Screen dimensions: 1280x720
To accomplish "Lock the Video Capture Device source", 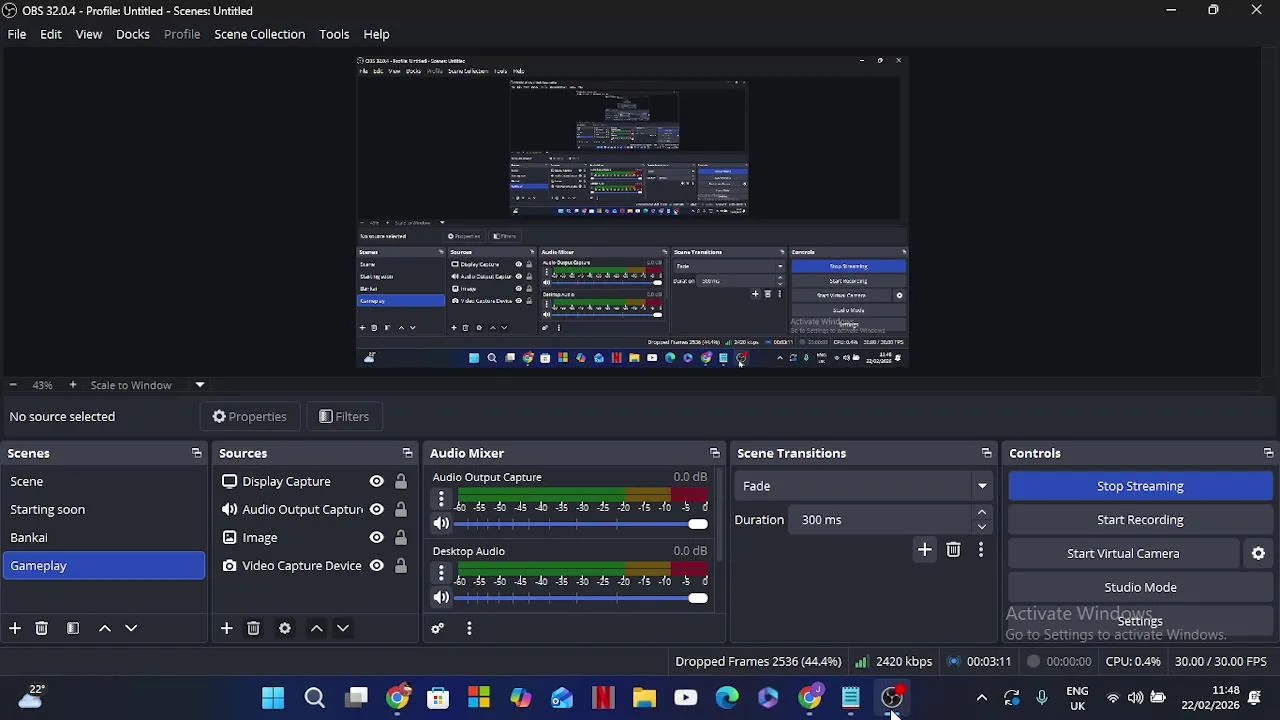I will point(401,565).
